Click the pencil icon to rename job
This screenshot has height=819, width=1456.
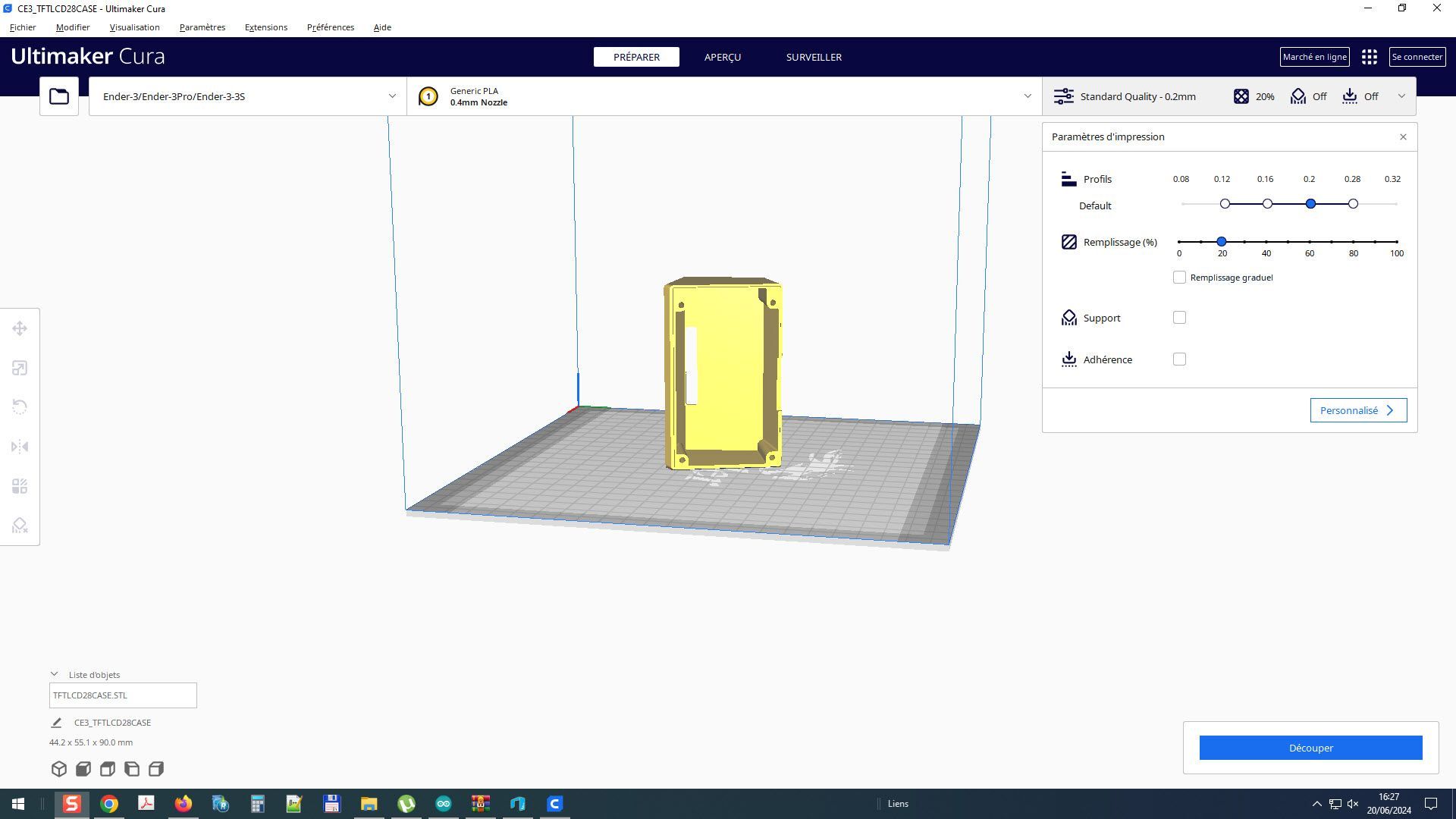click(56, 723)
